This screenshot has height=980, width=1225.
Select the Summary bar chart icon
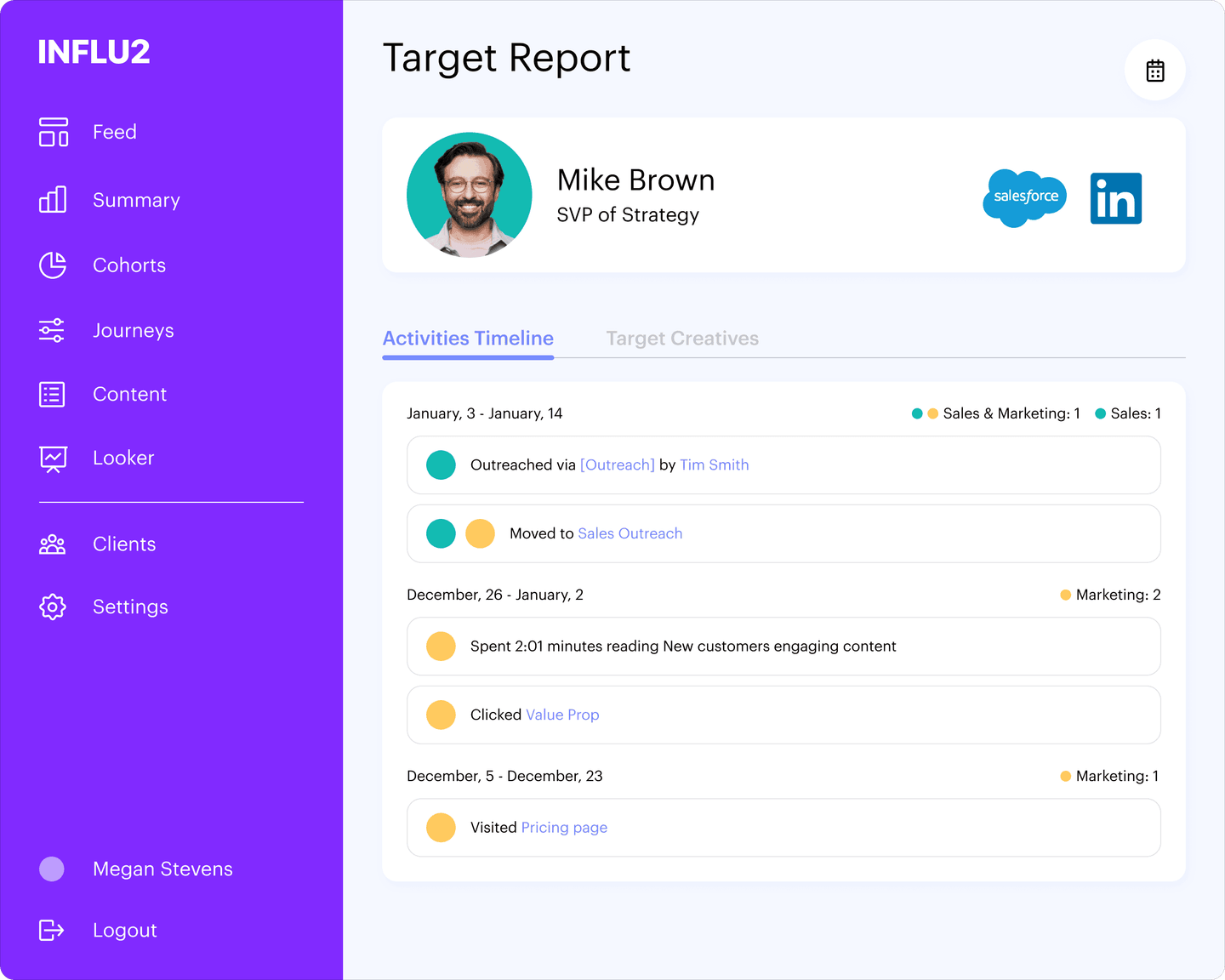(x=53, y=200)
